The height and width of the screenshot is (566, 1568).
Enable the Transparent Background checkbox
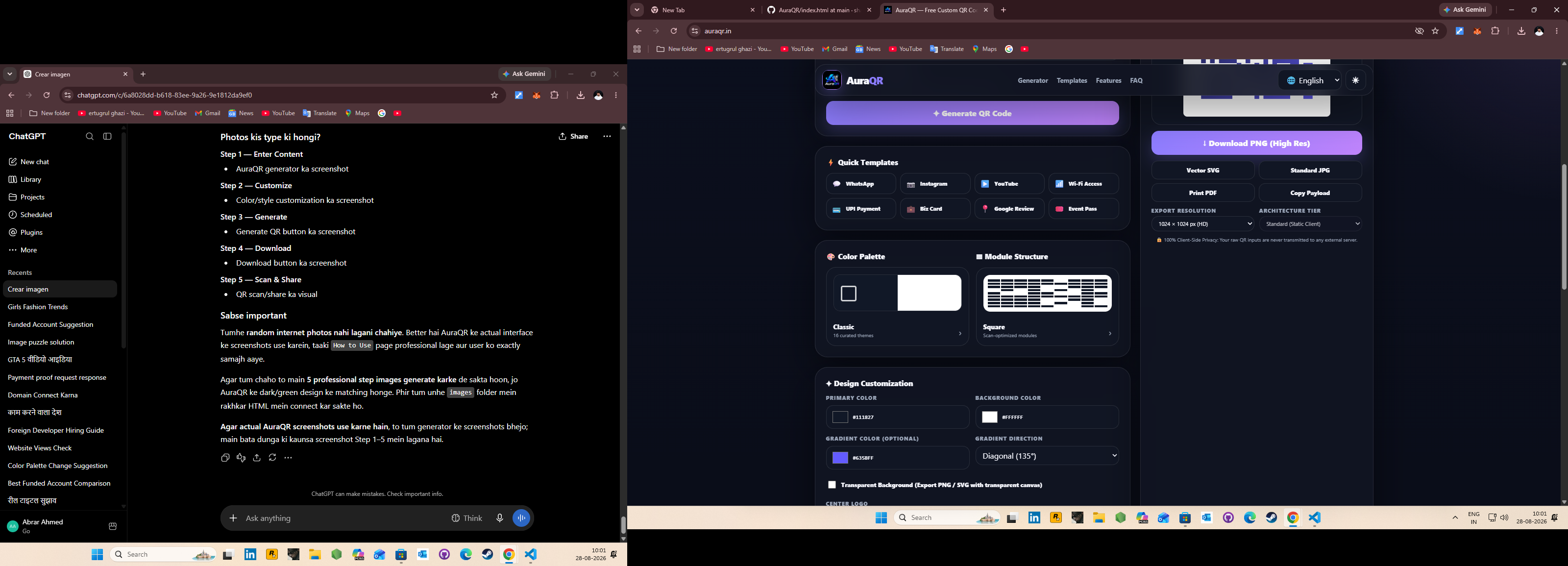pos(832,485)
